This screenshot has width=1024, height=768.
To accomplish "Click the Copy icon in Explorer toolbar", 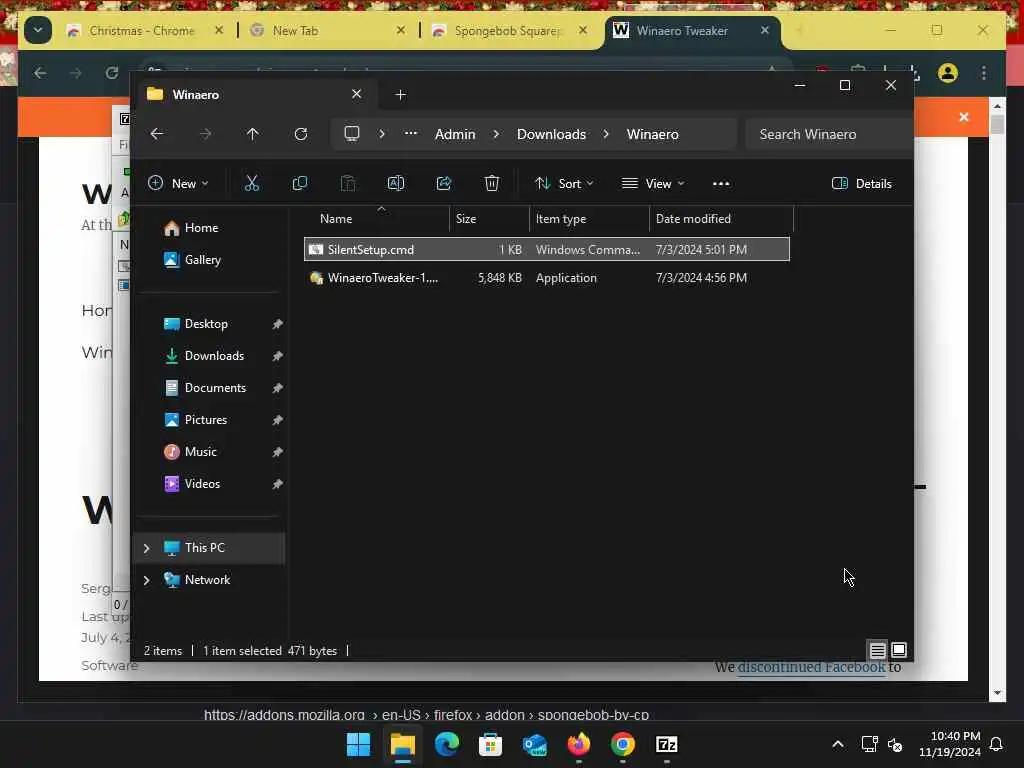I will point(300,184).
